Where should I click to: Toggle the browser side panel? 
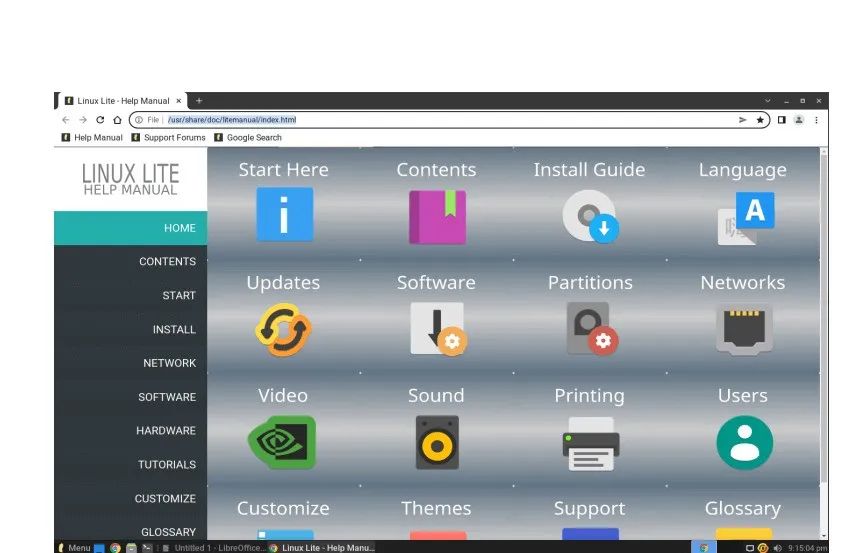(x=781, y=120)
